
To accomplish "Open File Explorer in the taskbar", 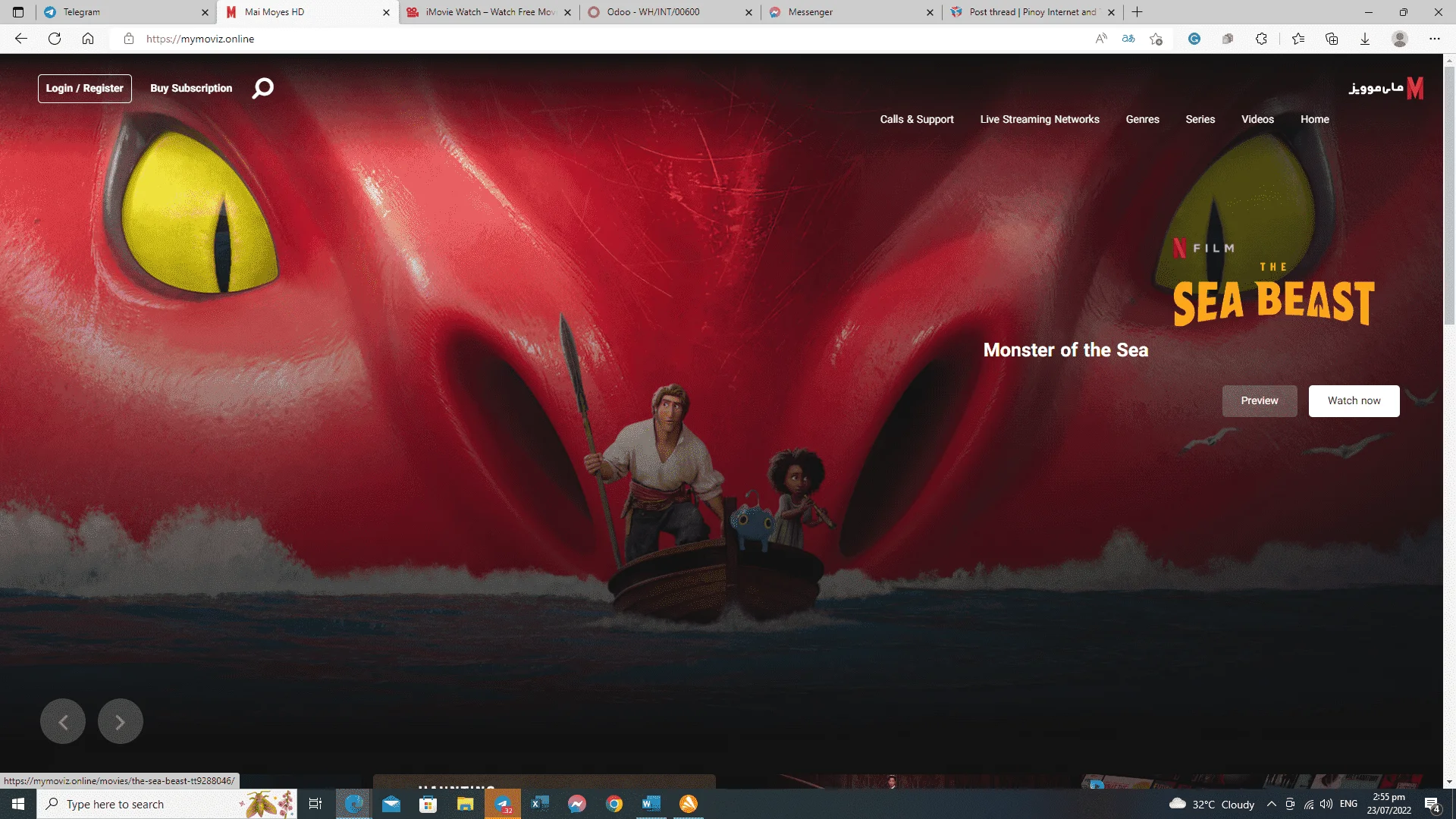I will [x=466, y=804].
